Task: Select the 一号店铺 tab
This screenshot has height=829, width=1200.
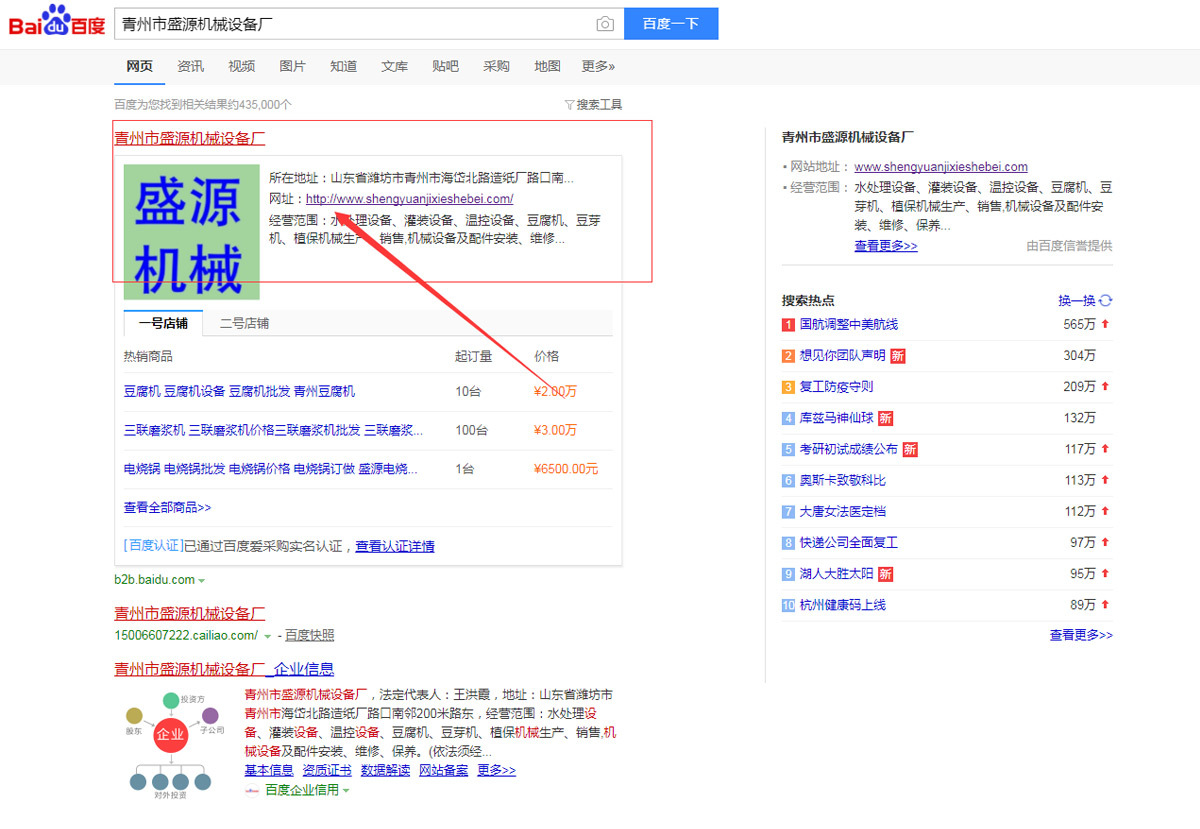Action: (163, 323)
